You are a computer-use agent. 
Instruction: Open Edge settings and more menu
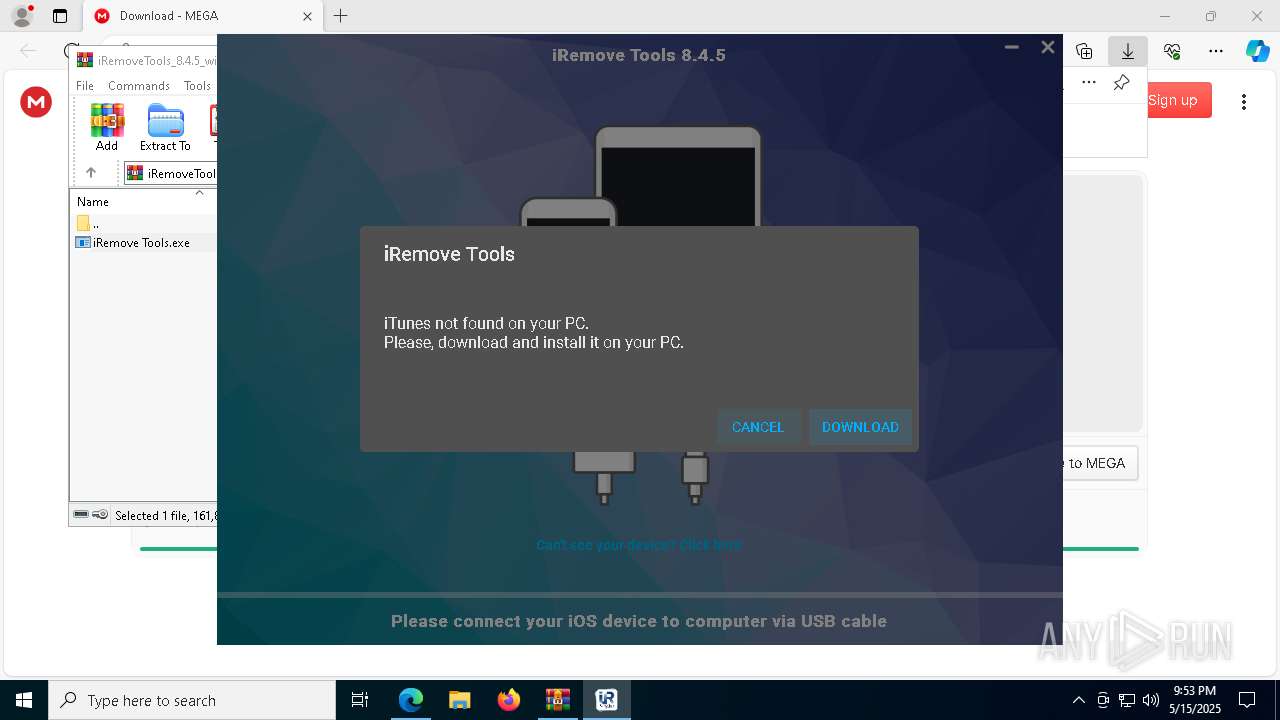point(1216,51)
